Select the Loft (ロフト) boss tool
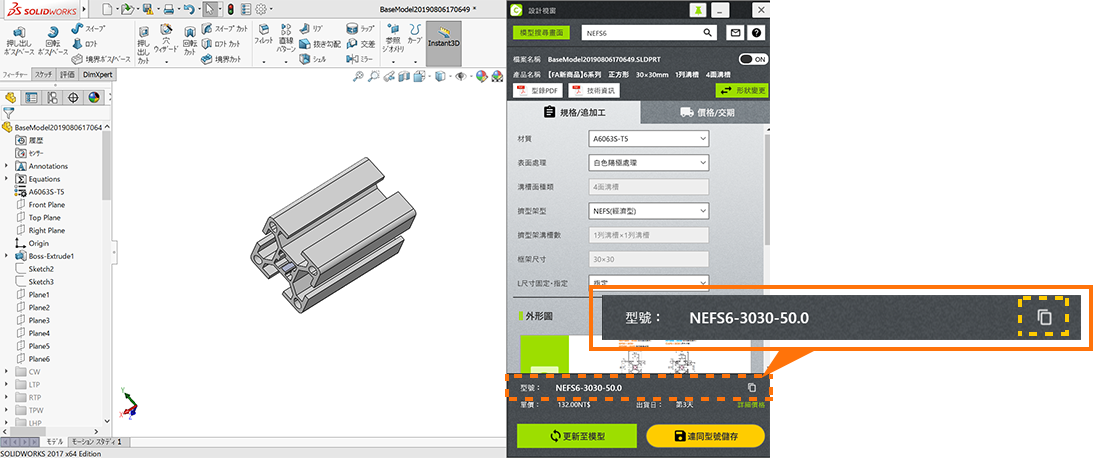Viewport: 1093px width, 458px height. (x=85, y=43)
